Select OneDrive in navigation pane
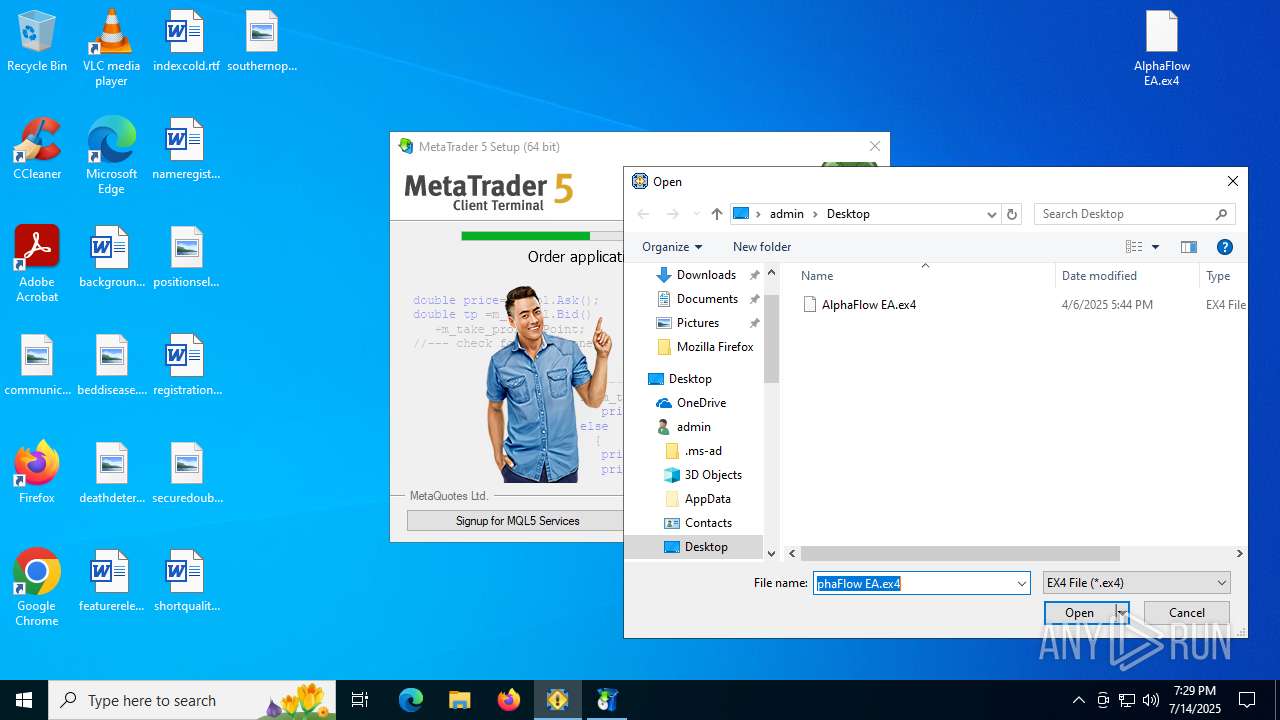 coord(701,403)
